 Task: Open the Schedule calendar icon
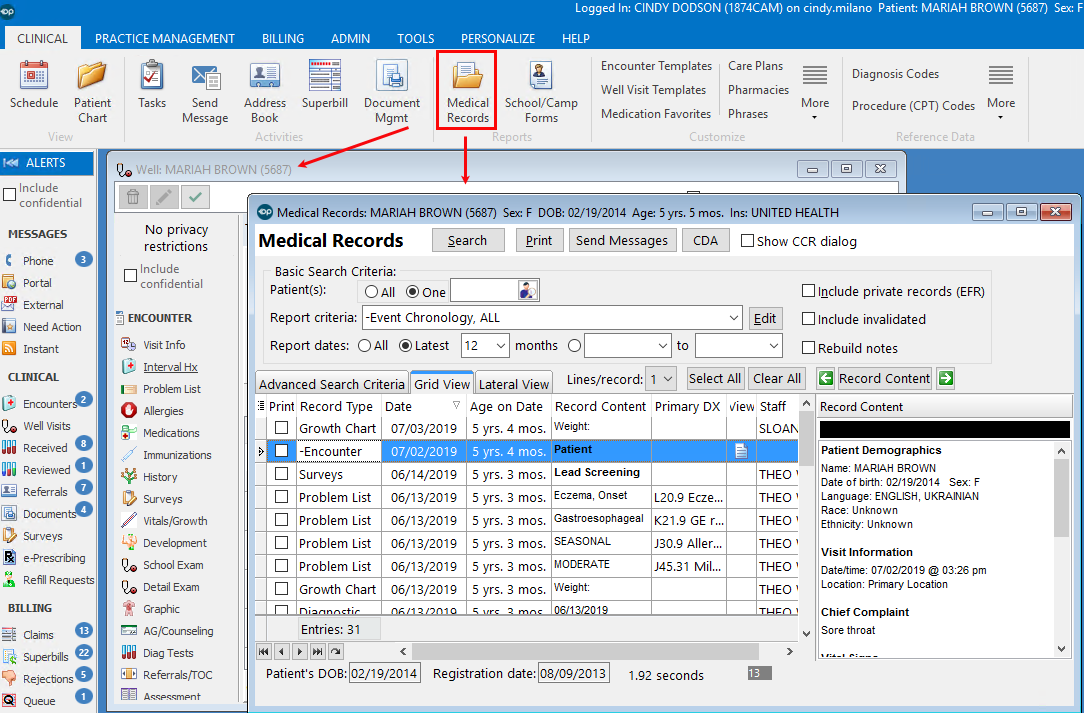coord(33,75)
